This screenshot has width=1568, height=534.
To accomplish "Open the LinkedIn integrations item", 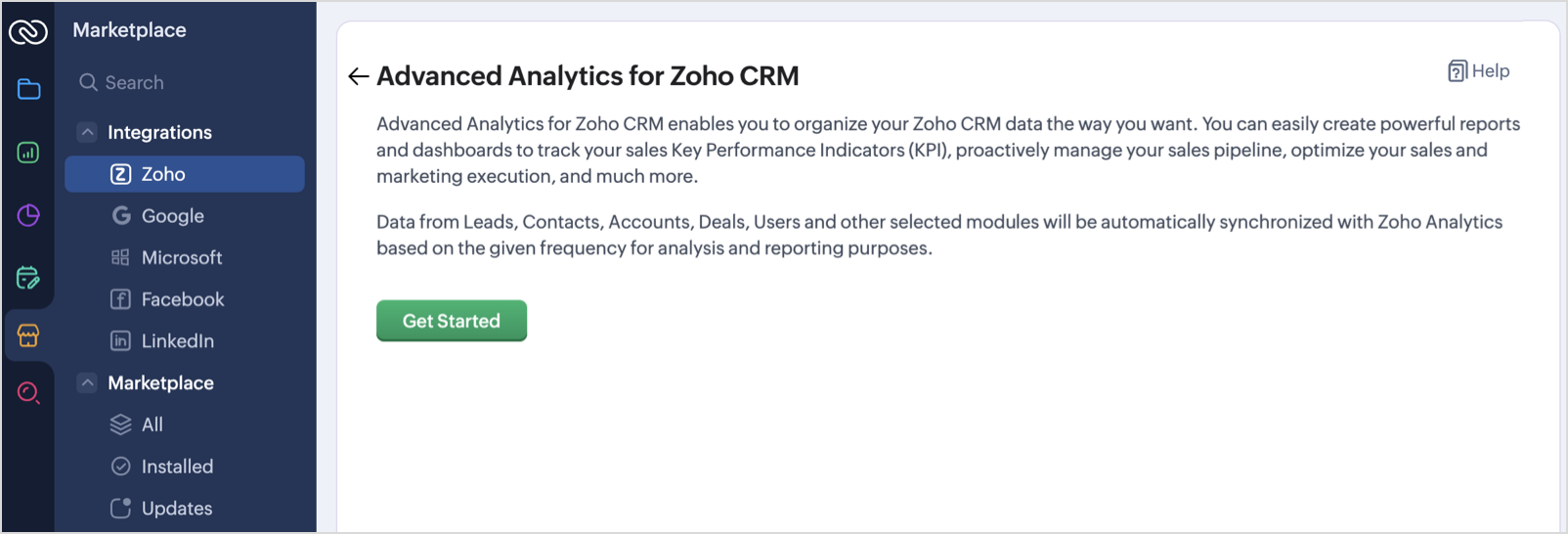I will point(177,341).
